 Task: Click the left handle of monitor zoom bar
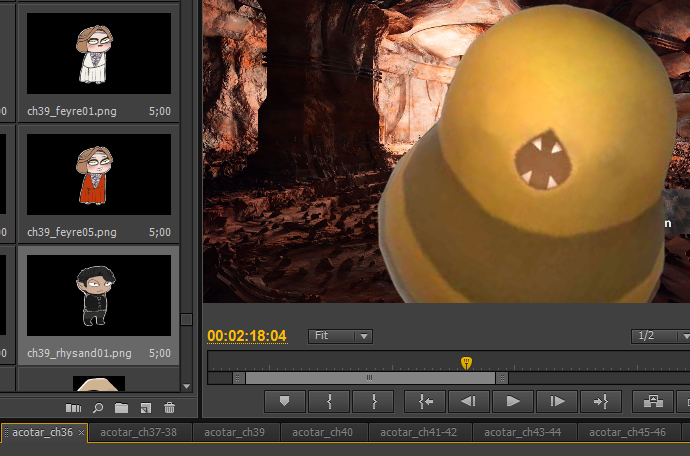pyautogui.click(x=239, y=378)
